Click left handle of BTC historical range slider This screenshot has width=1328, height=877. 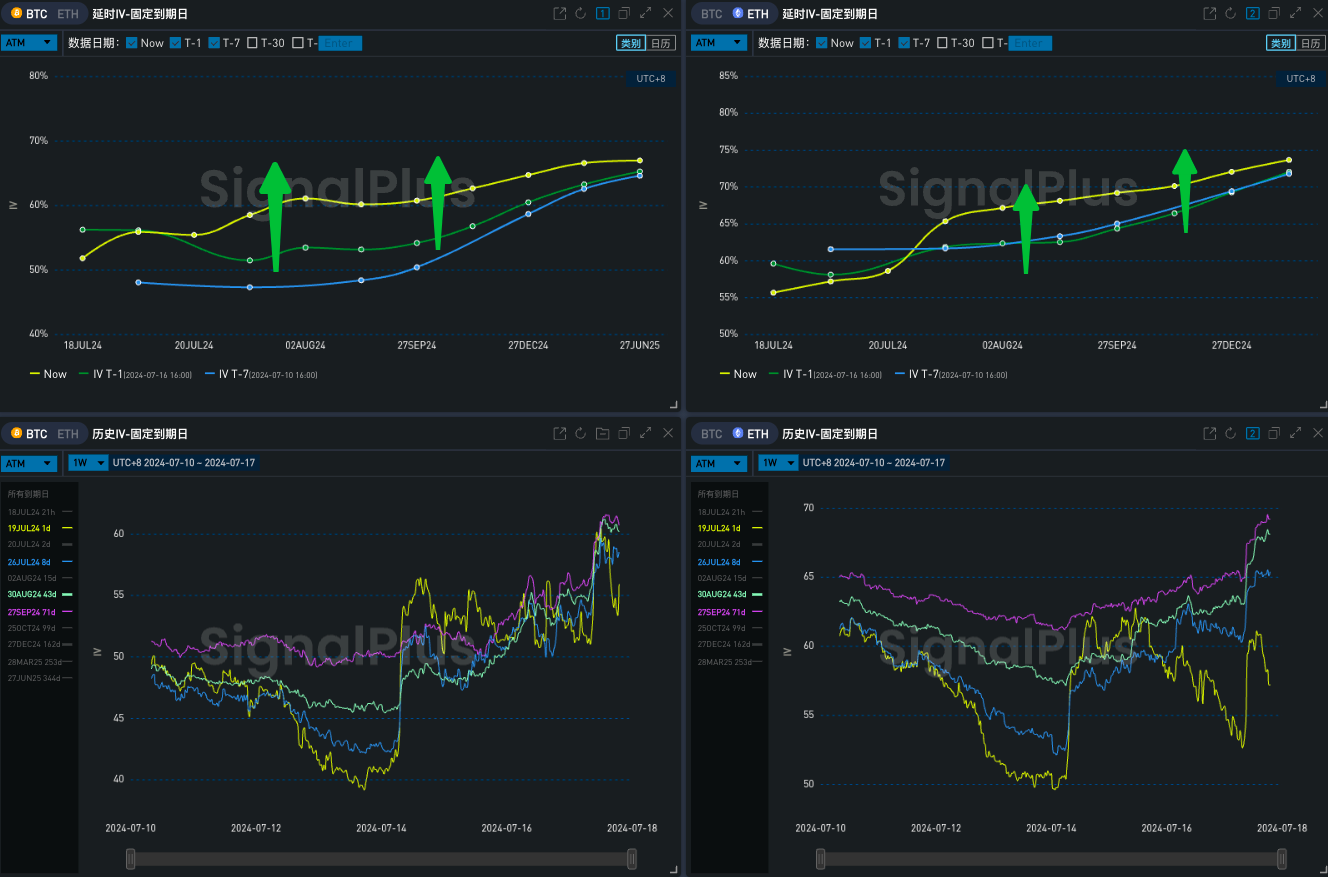click(130, 859)
